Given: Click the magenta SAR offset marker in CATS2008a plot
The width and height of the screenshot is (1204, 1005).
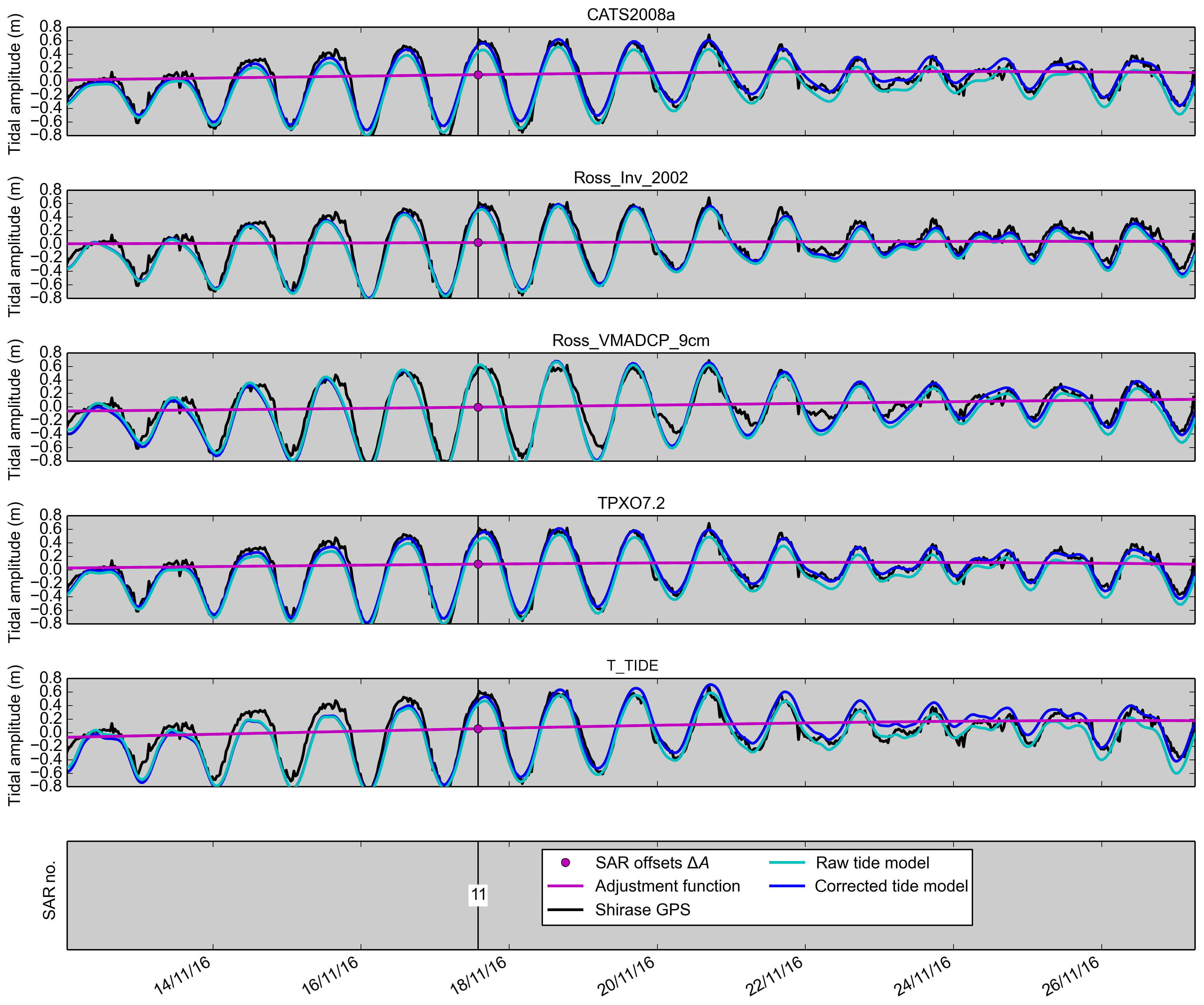Looking at the screenshot, I should [478, 74].
